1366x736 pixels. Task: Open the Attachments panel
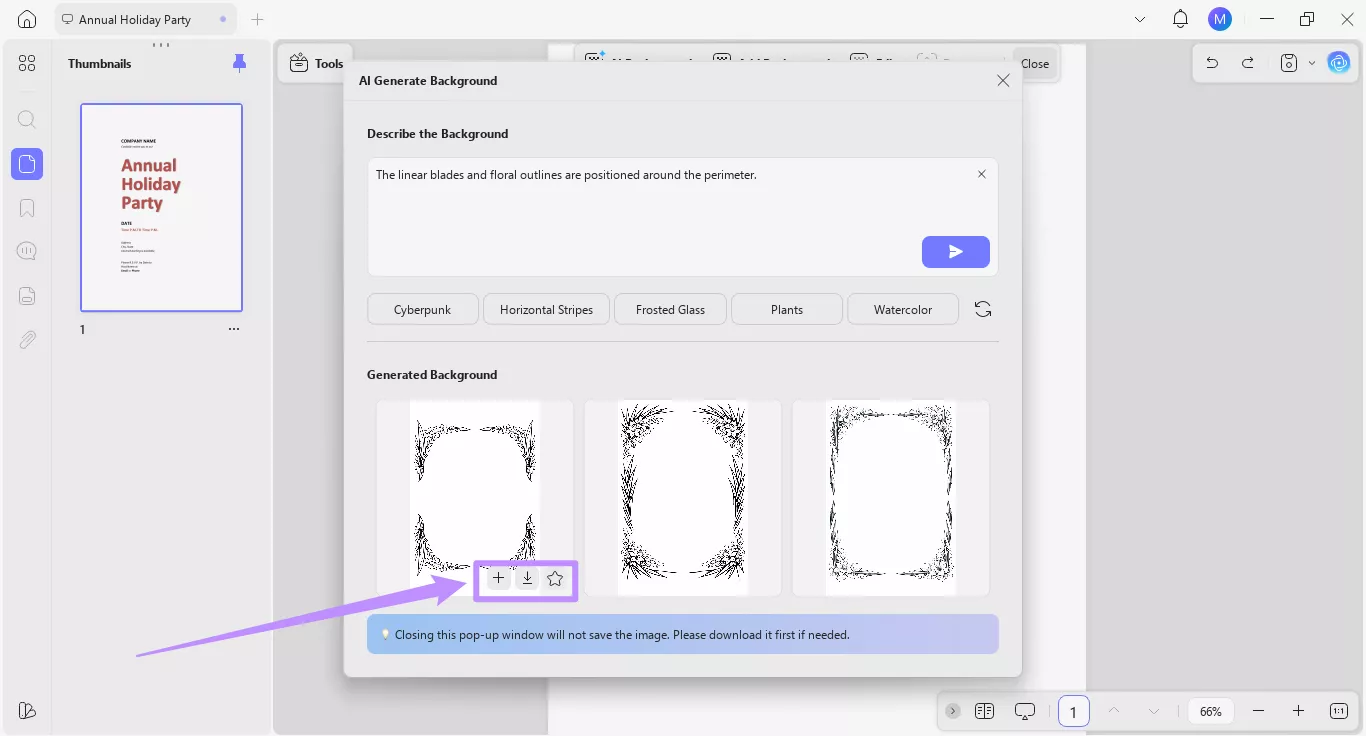27,339
